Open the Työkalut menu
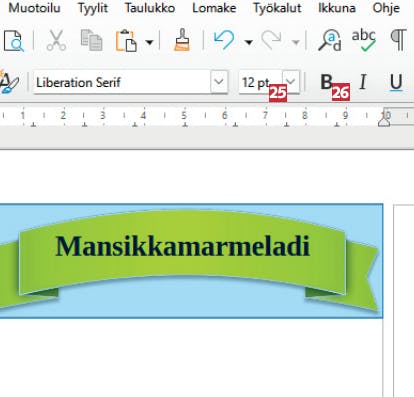 pos(277,8)
